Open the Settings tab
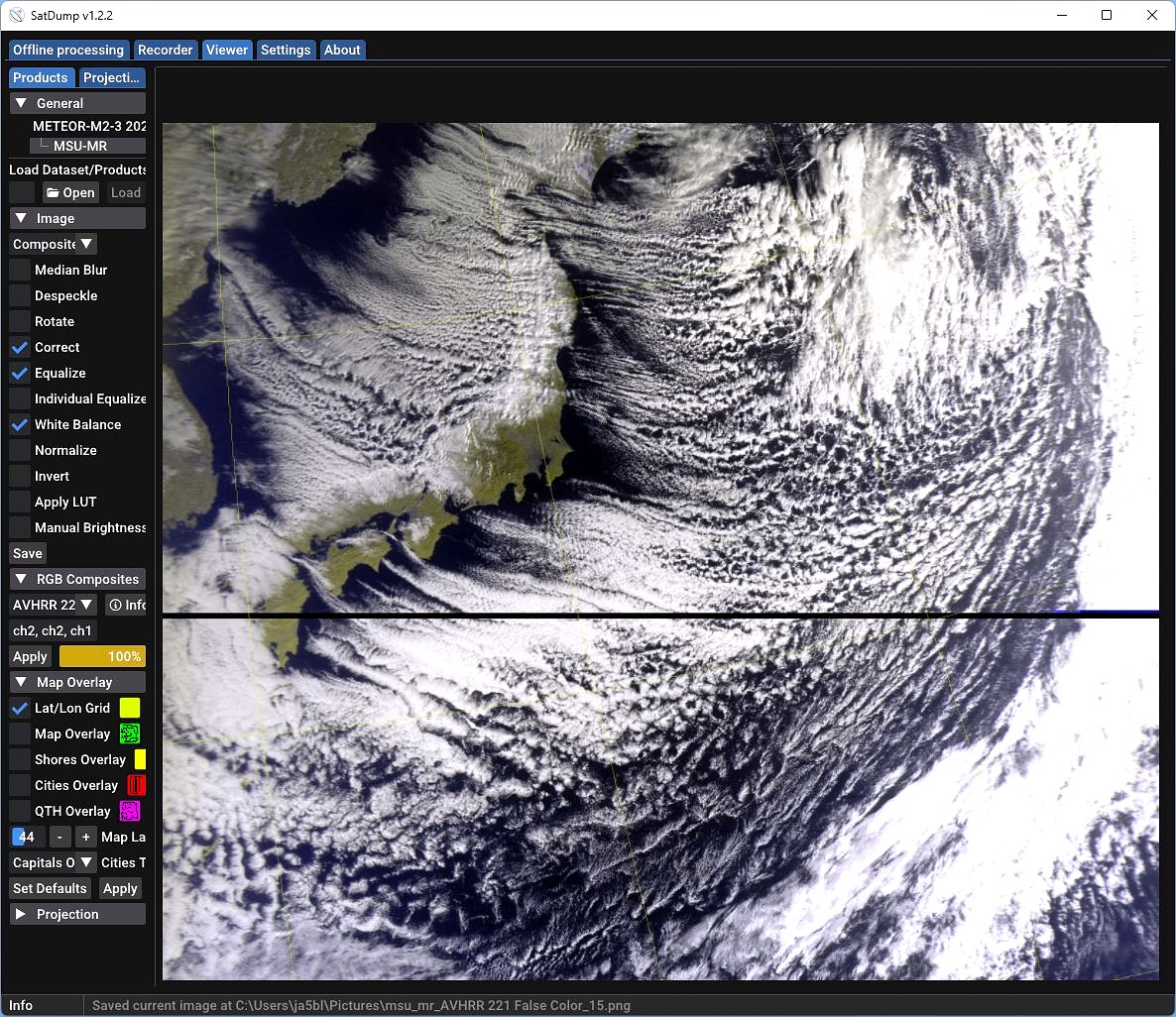Viewport: 1176px width, 1017px height. click(x=286, y=50)
